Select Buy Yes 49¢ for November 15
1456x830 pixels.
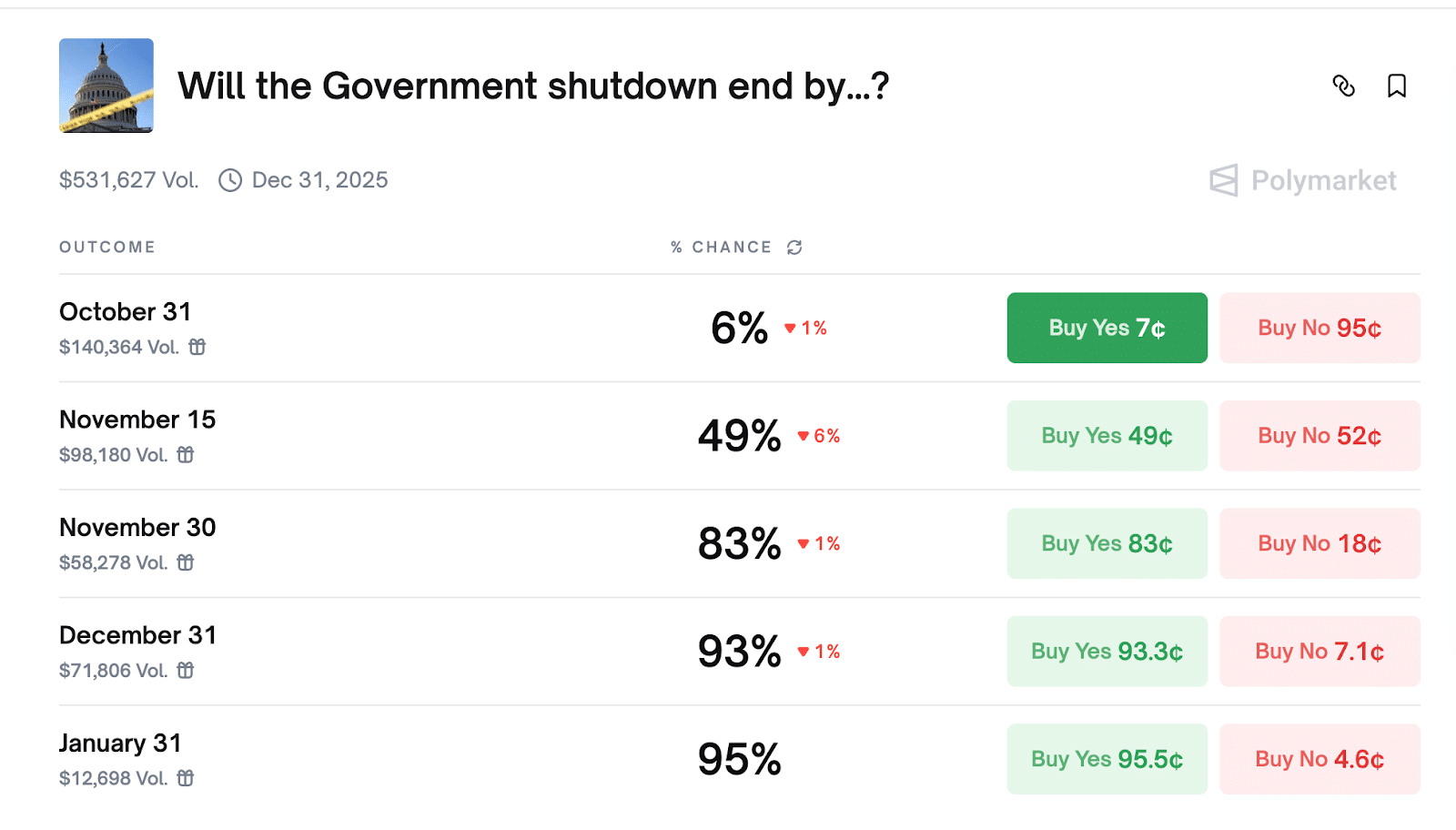coord(1107,435)
